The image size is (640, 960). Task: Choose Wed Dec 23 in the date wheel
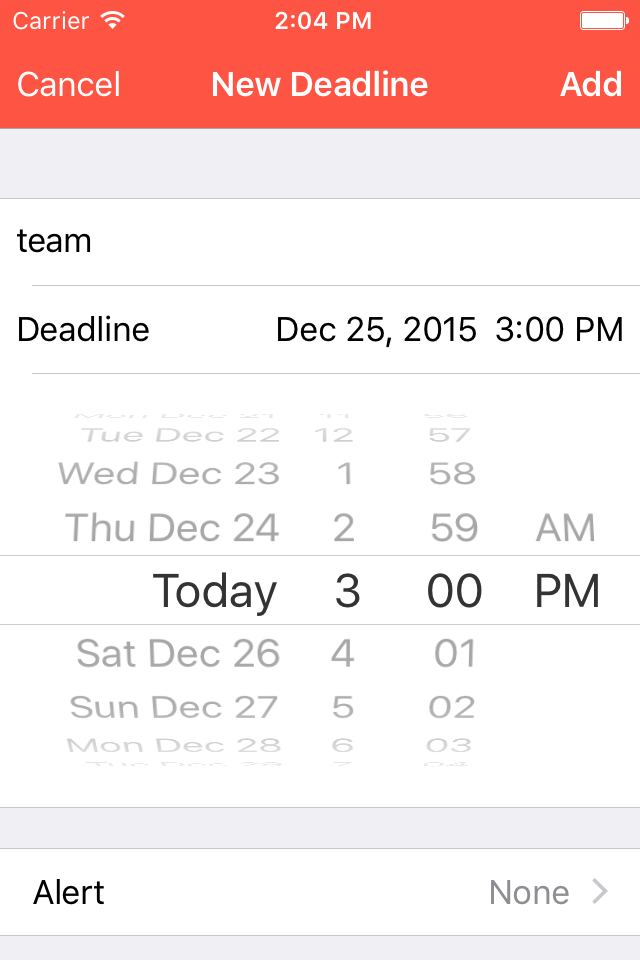tap(169, 473)
